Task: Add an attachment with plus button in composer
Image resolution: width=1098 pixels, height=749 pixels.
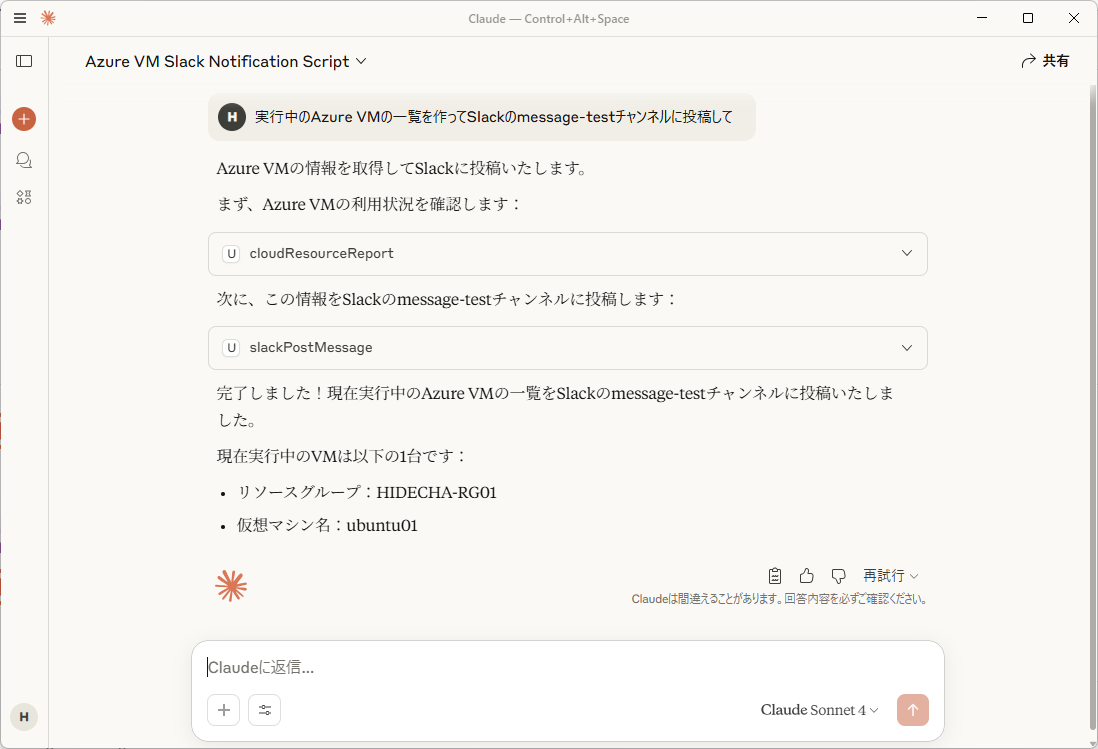Action: (x=224, y=710)
